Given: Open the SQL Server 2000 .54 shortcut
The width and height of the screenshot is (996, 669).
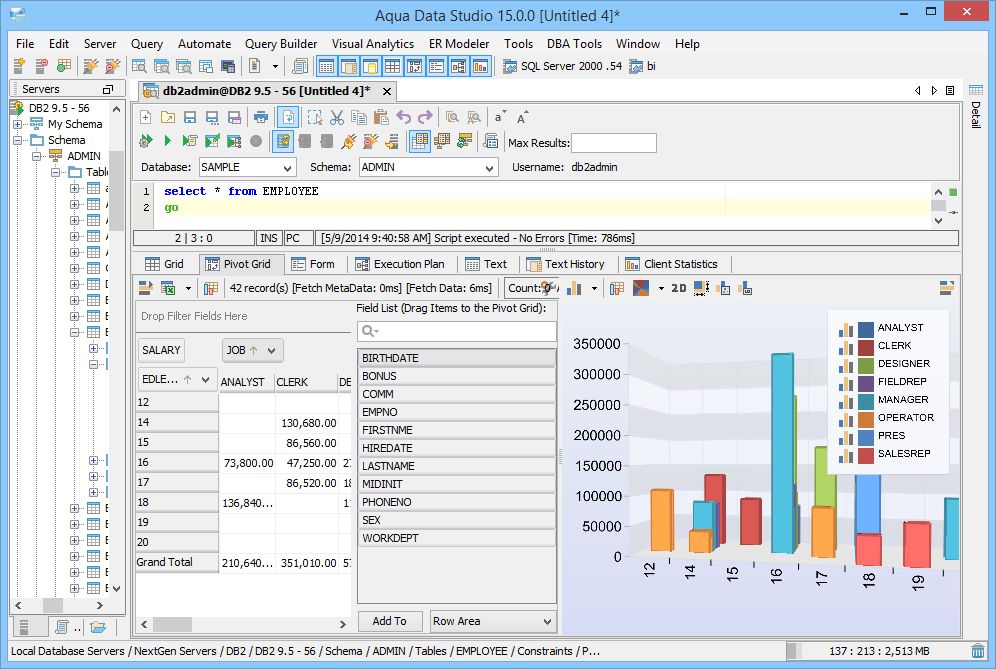Looking at the screenshot, I should pyautogui.click(x=563, y=66).
